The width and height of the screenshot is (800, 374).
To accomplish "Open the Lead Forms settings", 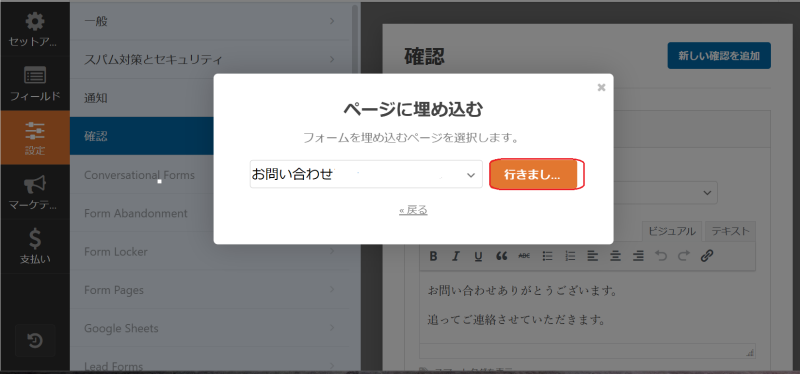I will pos(210,360).
